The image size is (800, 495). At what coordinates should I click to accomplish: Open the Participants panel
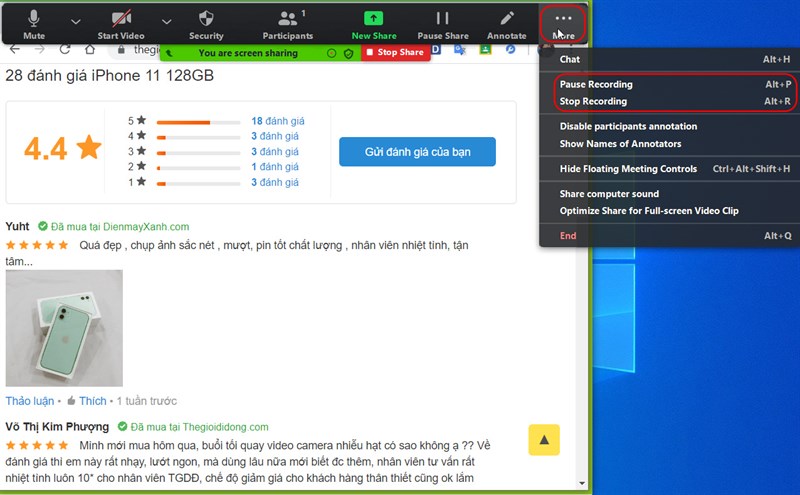(288, 24)
